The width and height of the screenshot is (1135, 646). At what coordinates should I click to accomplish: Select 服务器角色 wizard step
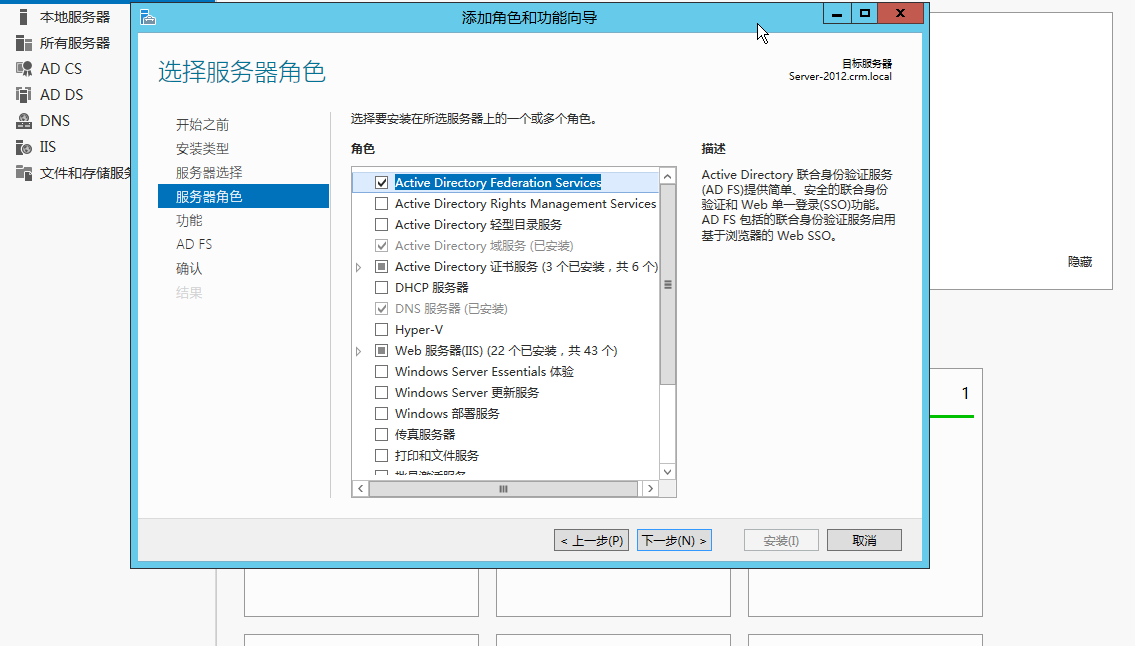pyautogui.click(x=243, y=196)
